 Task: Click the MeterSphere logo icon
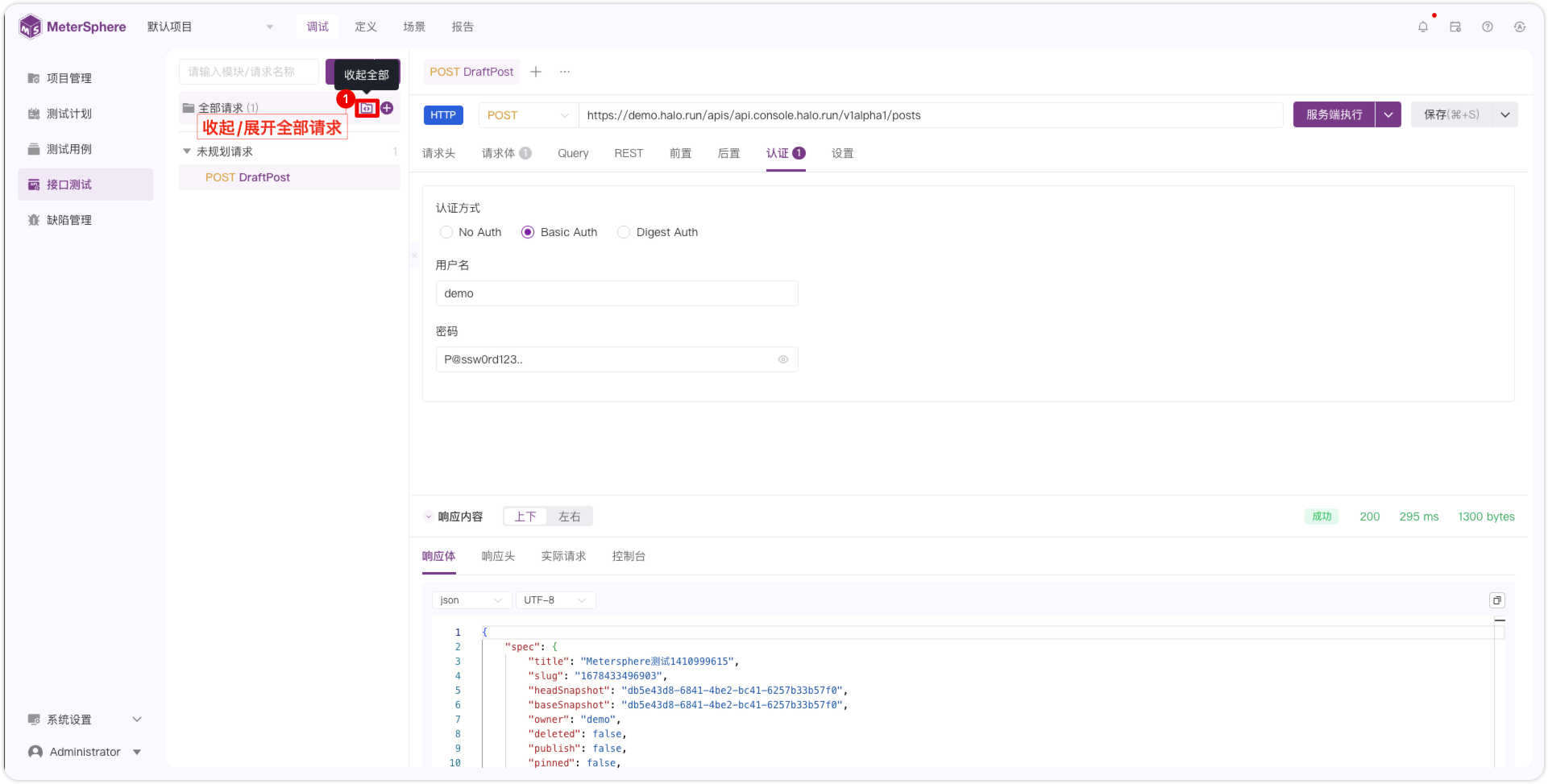30,27
